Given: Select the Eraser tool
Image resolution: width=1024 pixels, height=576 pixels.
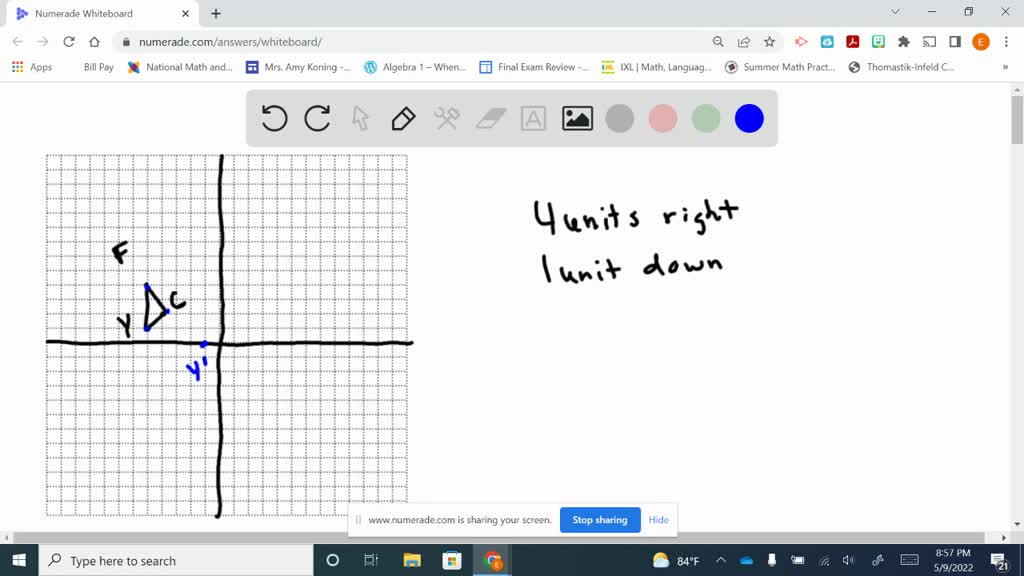Looking at the screenshot, I should point(489,118).
